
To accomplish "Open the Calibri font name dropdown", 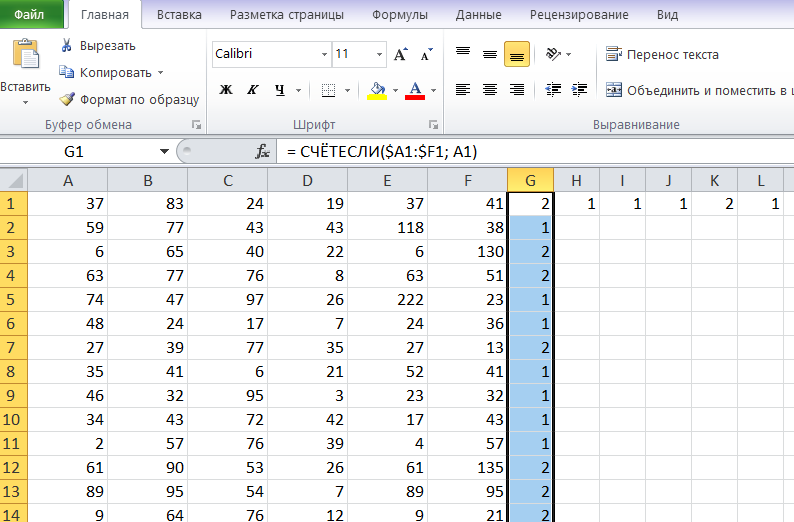I will (x=324, y=54).
